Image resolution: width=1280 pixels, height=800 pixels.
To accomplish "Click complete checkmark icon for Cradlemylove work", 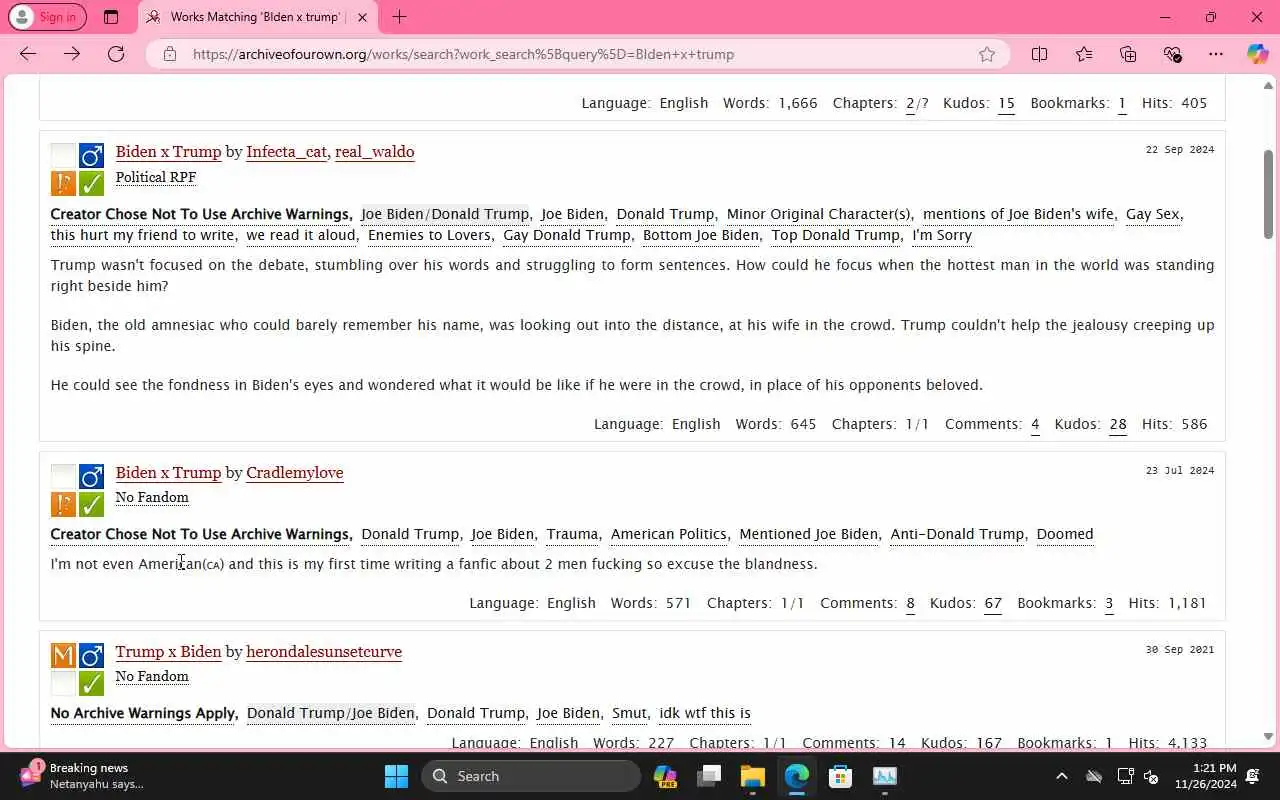I will tap(91, 504).
